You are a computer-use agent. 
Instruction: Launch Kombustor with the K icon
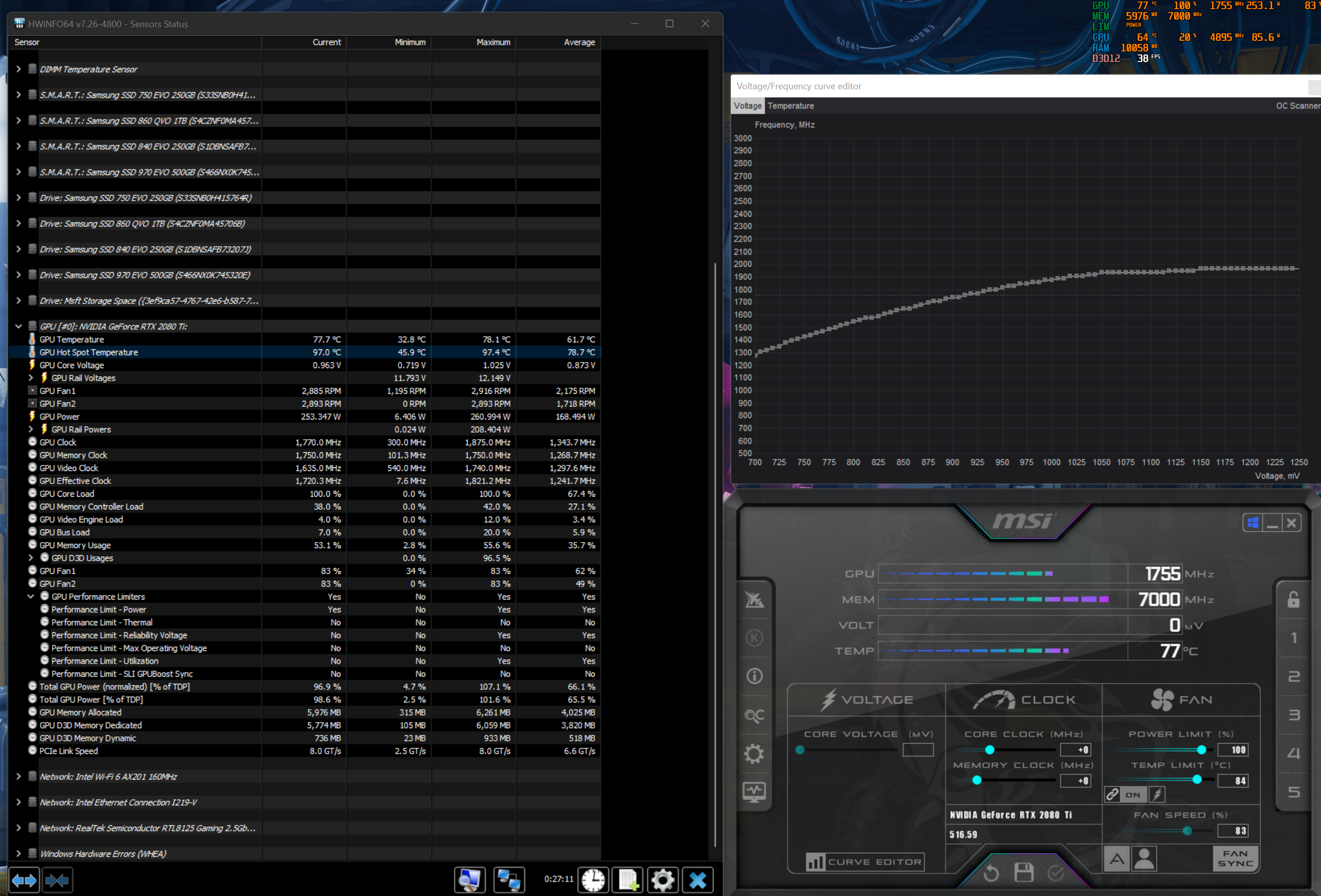[754, 637]
